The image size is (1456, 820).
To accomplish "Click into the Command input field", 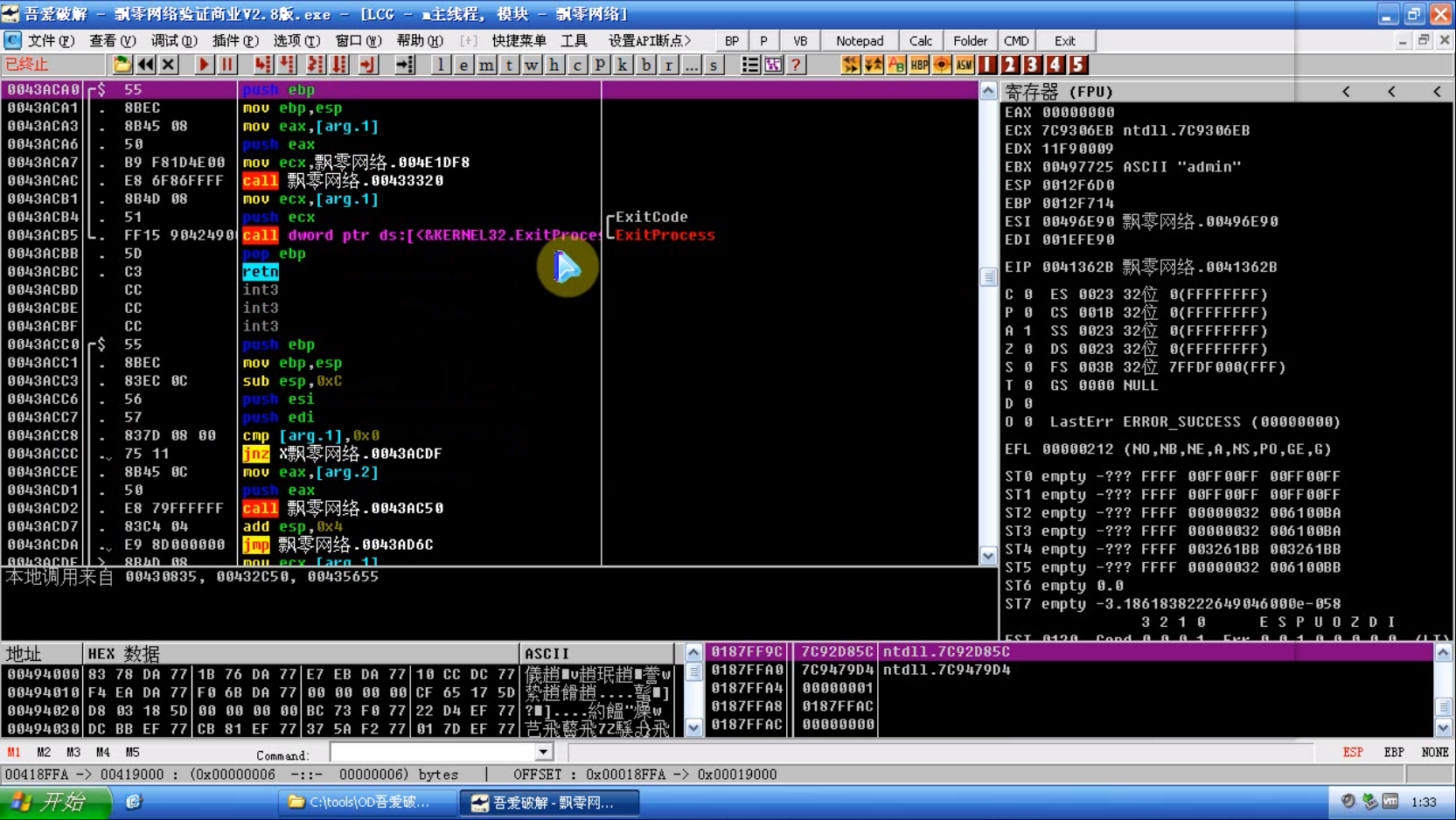I will point(433,752).
